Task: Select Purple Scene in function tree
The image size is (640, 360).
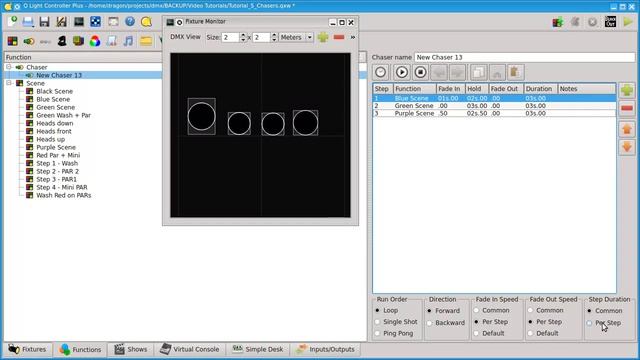Action: tap(56, 147)
